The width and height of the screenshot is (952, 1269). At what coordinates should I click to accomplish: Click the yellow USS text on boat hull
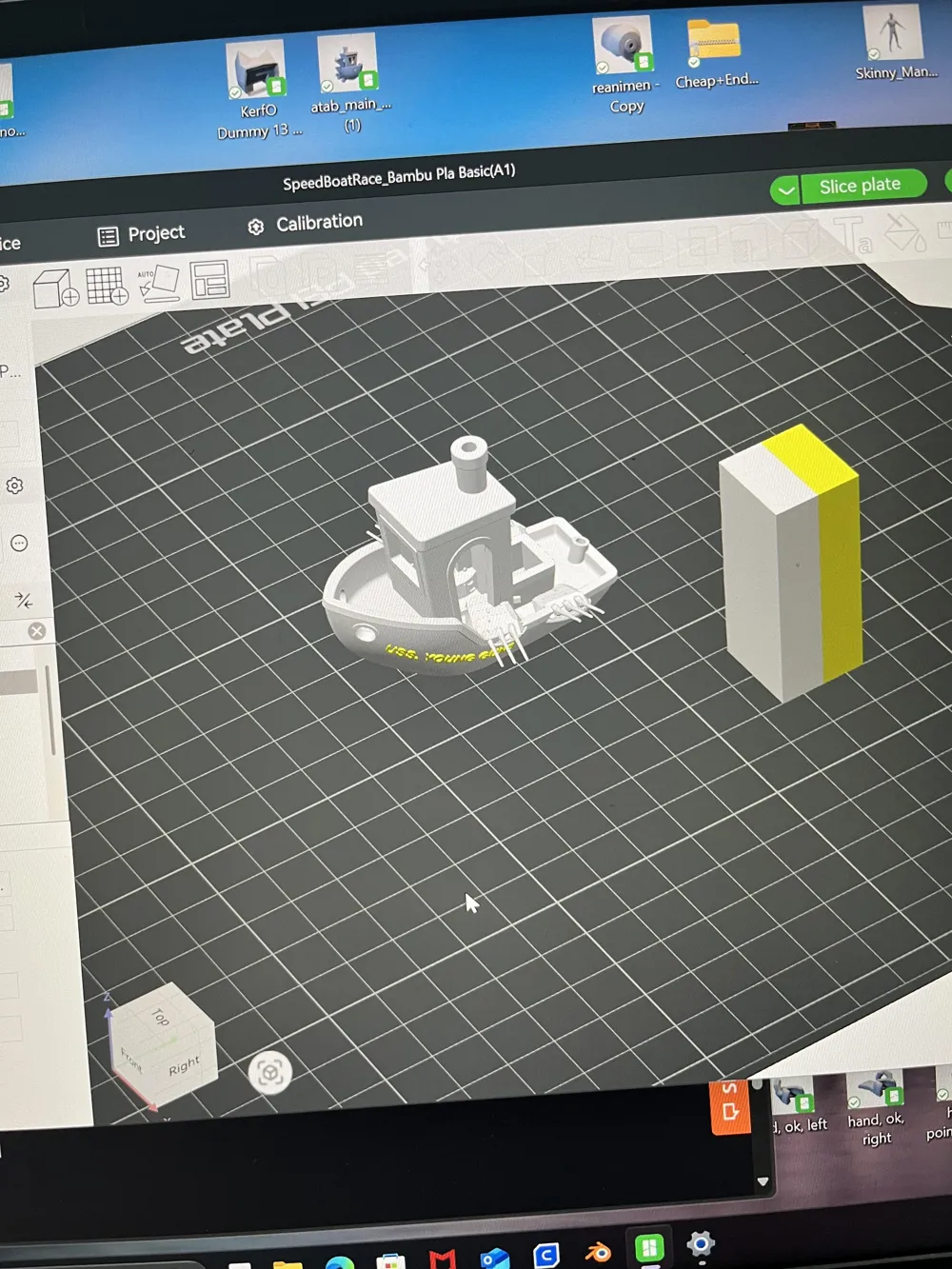tap(447, 654)
